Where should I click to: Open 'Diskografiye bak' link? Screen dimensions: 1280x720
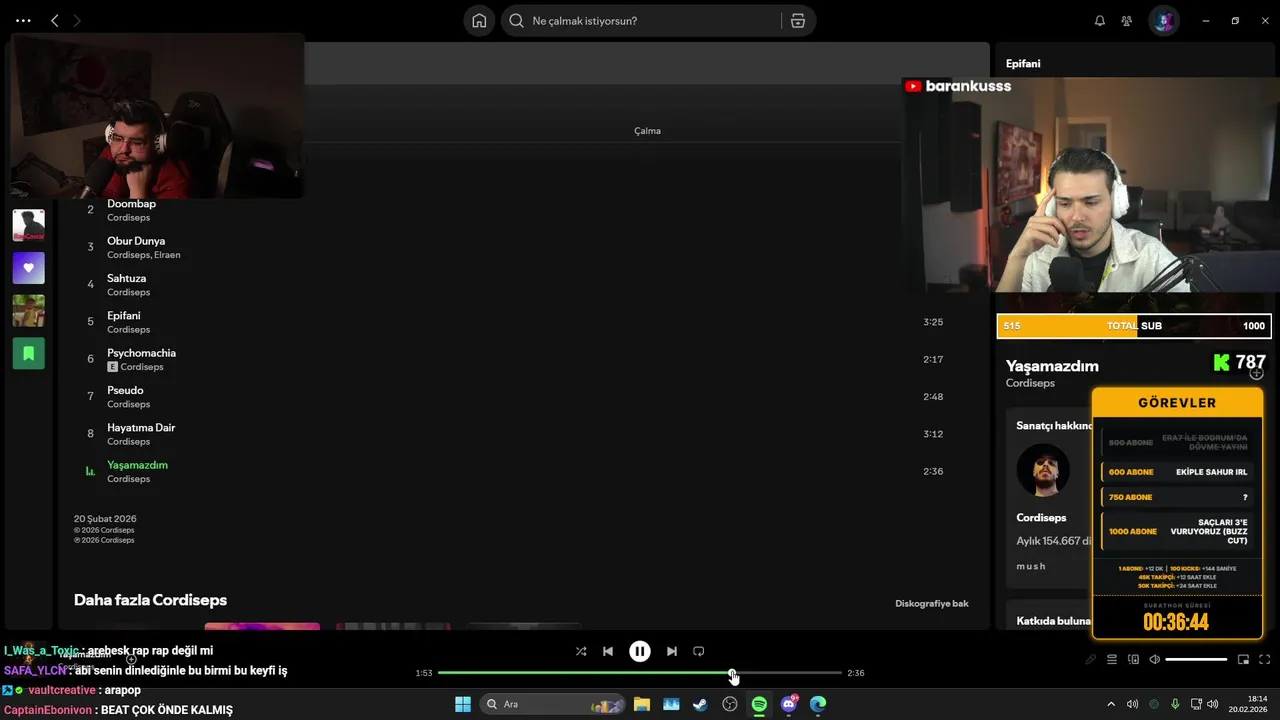pos(932,603)
